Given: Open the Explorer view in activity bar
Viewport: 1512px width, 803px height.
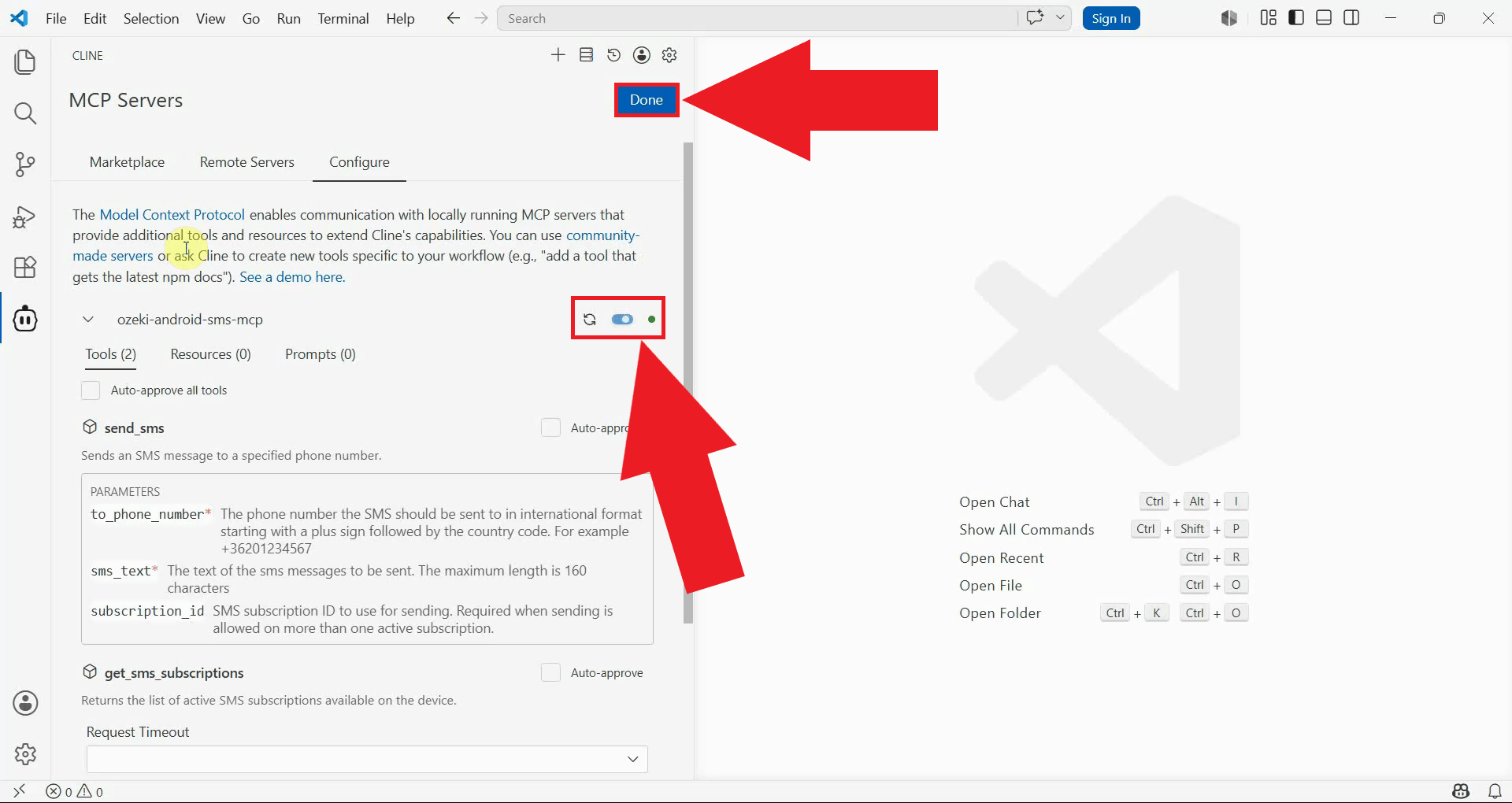Looking at the screenshot, I should tap(25, 62).
